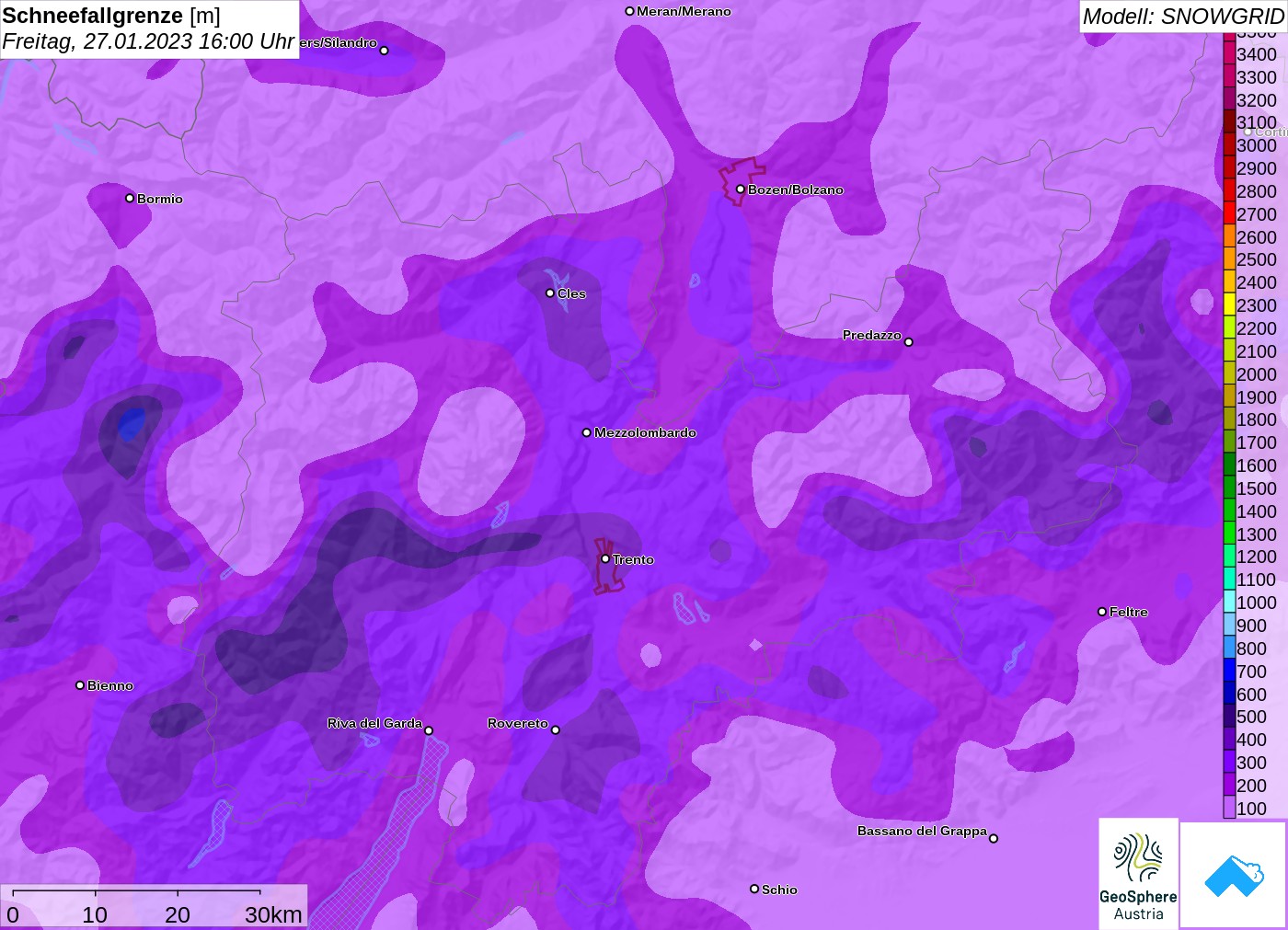Click the blue cloud-house logo
The image size is (1288, 930).
coord(1233,875)
